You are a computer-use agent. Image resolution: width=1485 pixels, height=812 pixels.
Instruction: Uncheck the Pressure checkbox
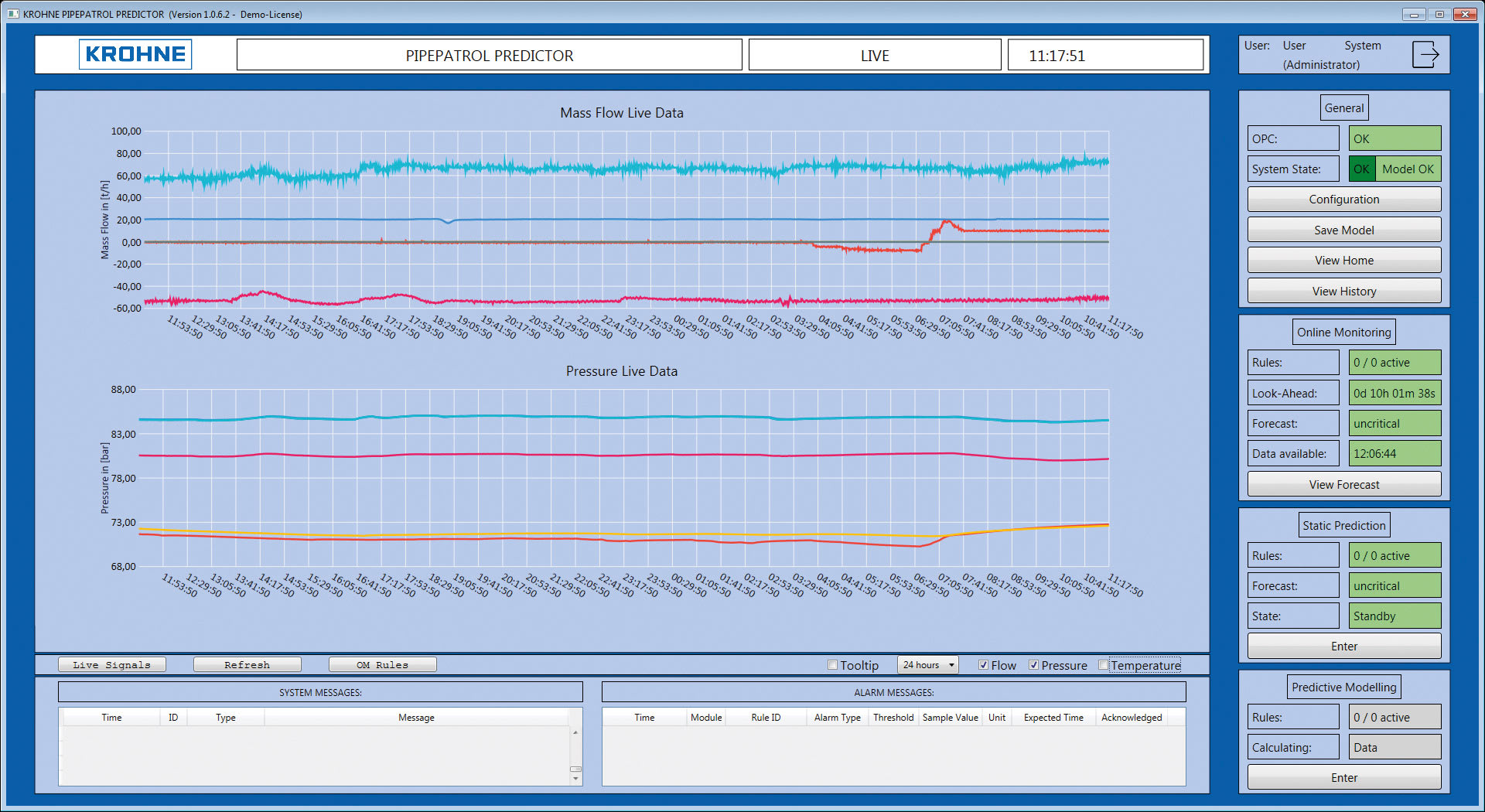click(1033, 665)
